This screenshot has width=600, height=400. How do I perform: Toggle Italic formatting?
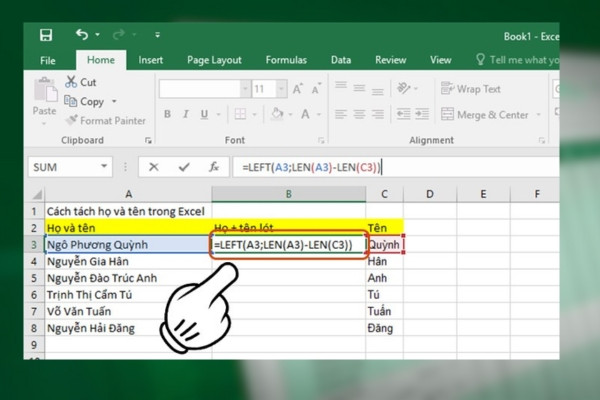(x=186, y=114)
